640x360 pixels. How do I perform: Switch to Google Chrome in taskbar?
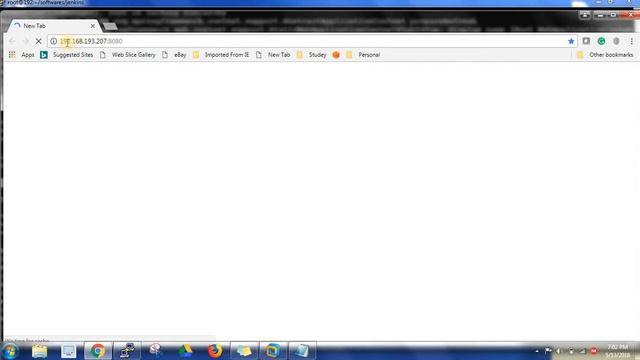click(98, 351)
